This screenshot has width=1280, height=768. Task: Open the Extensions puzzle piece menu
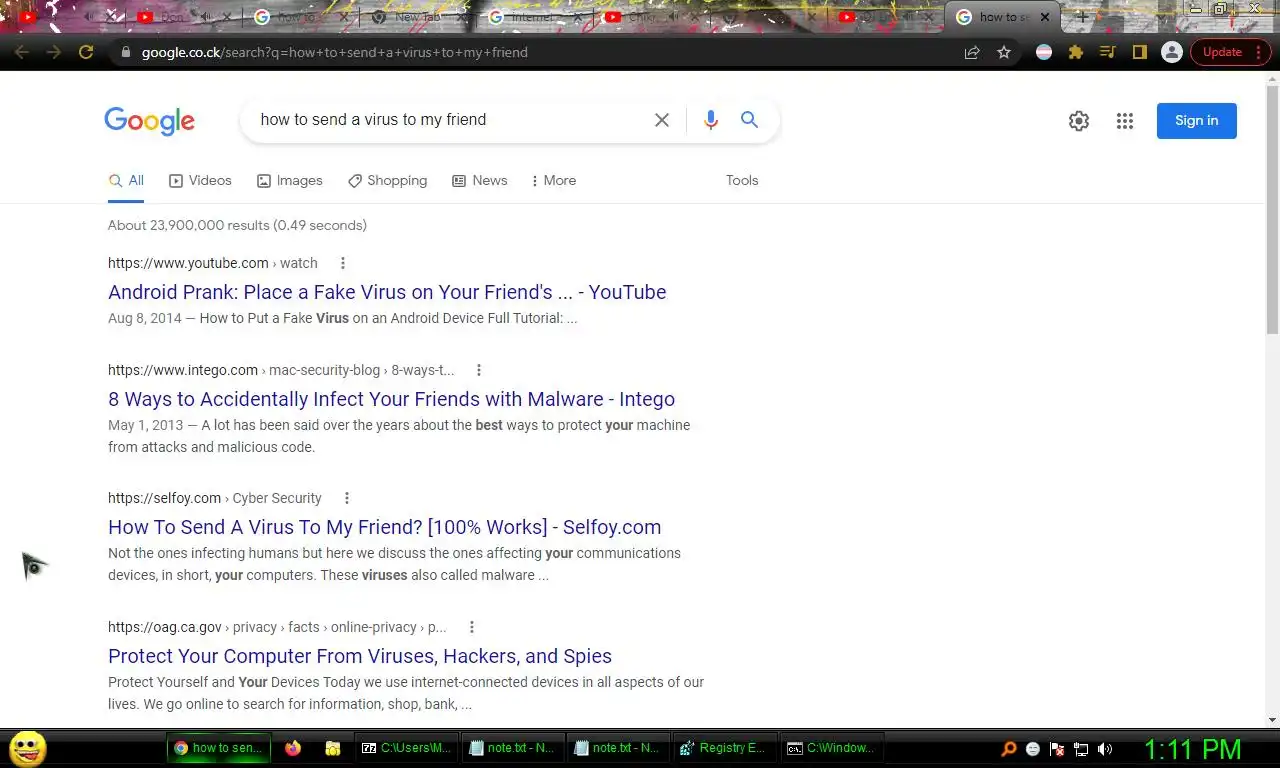click(1076, 52)
